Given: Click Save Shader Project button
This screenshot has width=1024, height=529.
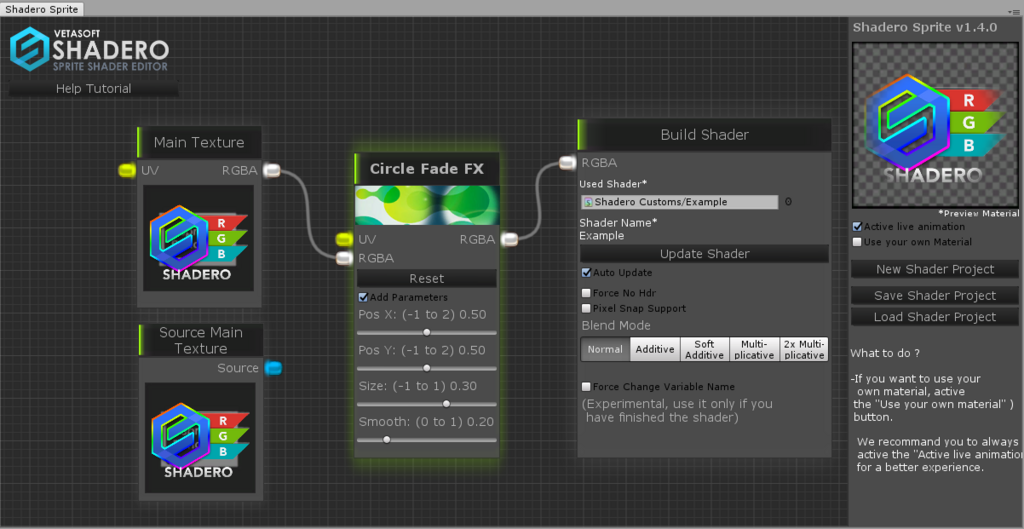Looking at the screenshot, I should [935, 295].
